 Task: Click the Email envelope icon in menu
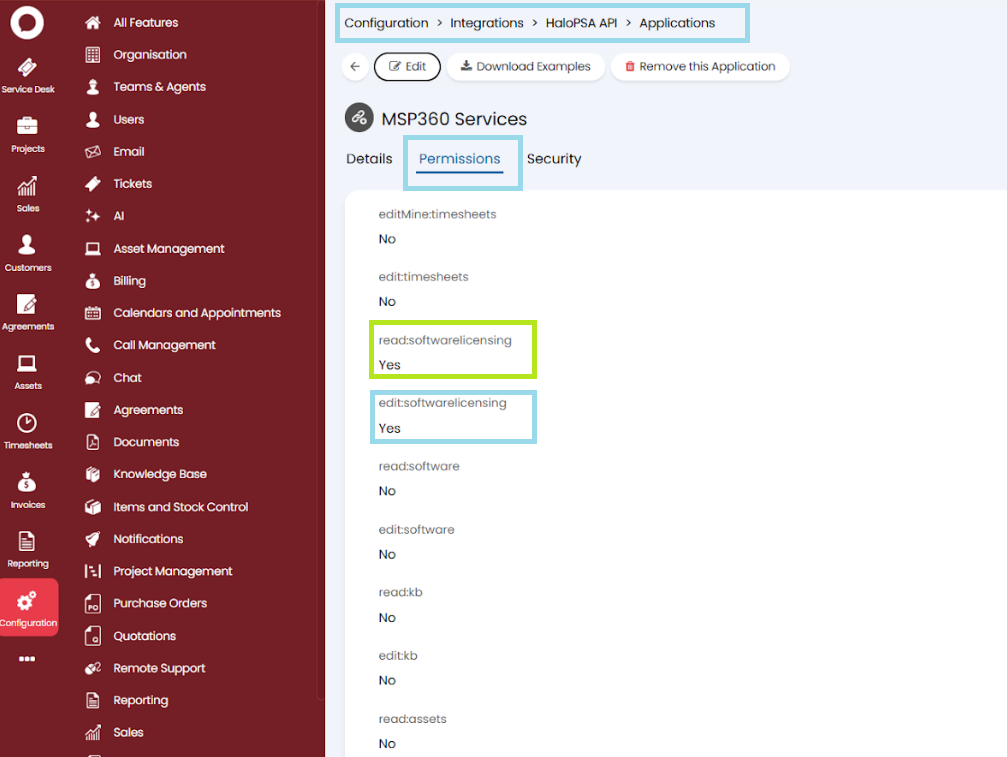click(92, 152)
